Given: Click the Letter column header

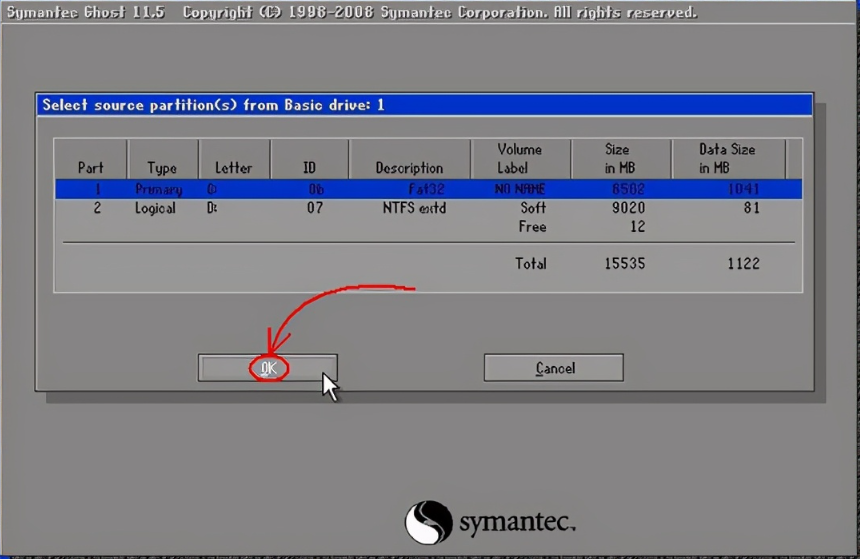Looking at the screenshot, I should pos(233,167).
